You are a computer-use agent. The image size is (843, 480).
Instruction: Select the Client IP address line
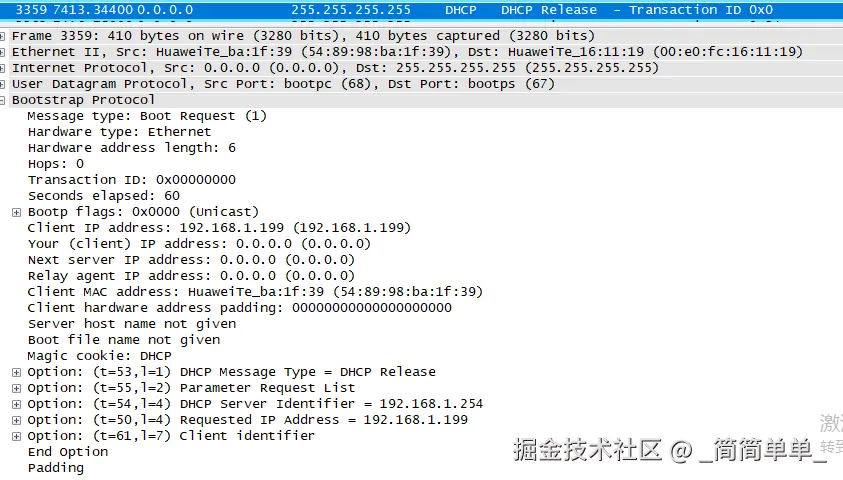pyautogui.click(x=219, y=228)
